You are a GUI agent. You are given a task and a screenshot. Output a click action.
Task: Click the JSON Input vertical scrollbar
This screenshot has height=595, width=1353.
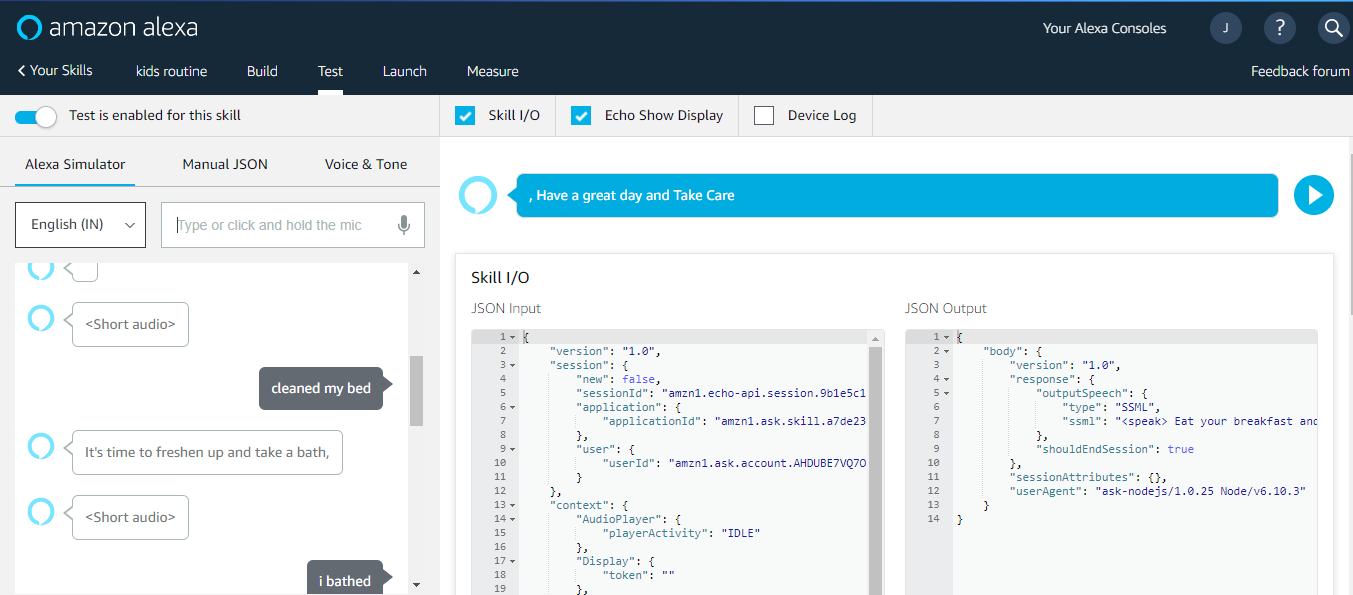pos(876,470)
